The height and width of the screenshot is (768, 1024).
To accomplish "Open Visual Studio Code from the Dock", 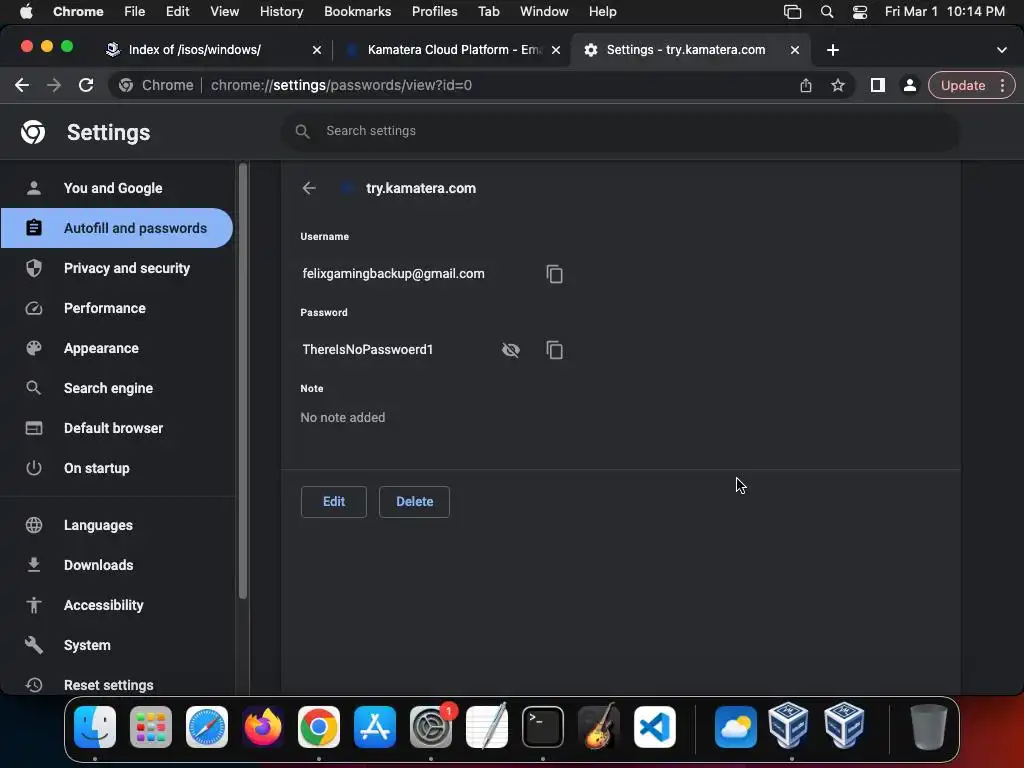I will coord(655,727).
